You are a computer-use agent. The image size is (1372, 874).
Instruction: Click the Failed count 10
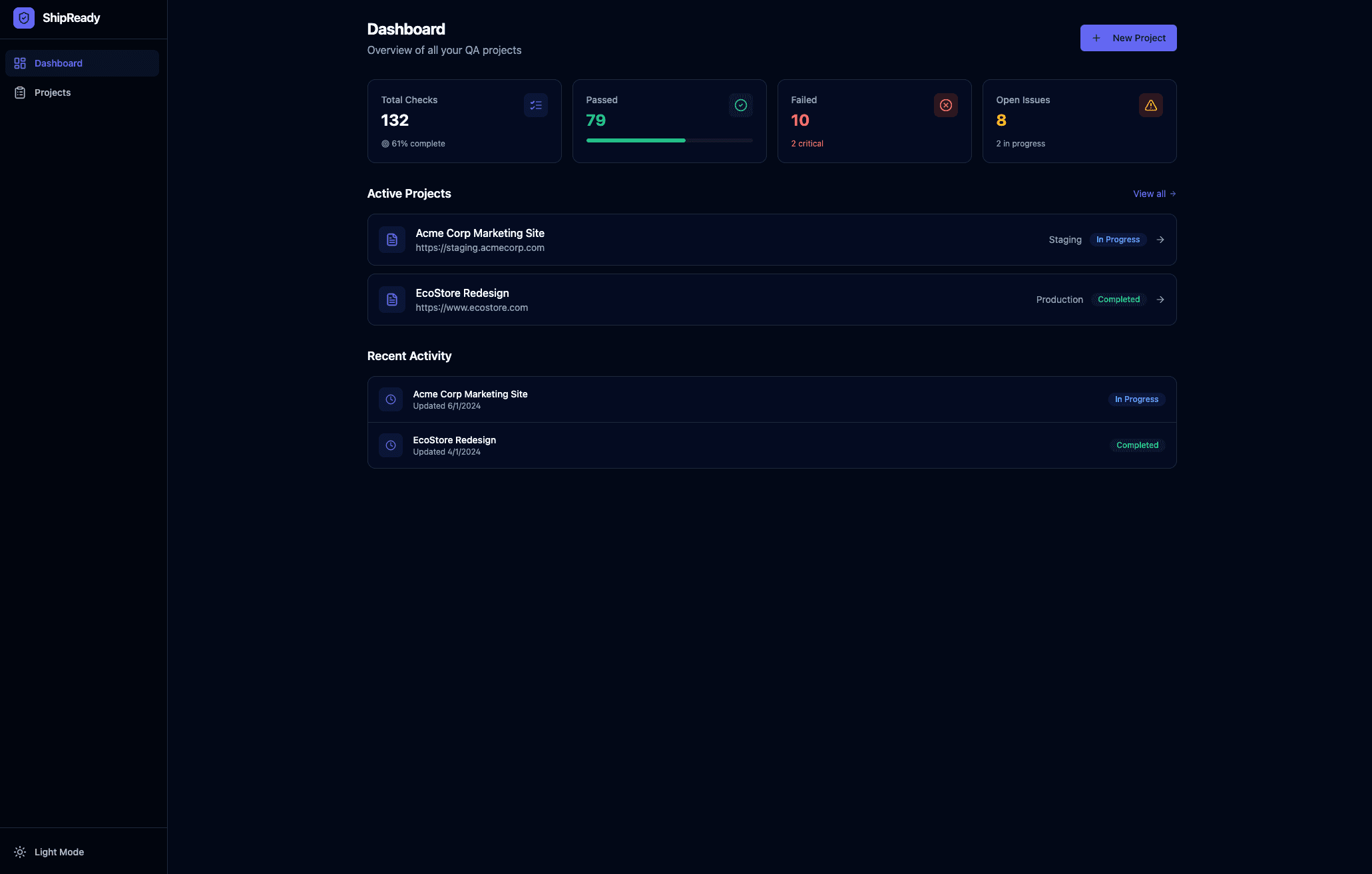point(800,120)
